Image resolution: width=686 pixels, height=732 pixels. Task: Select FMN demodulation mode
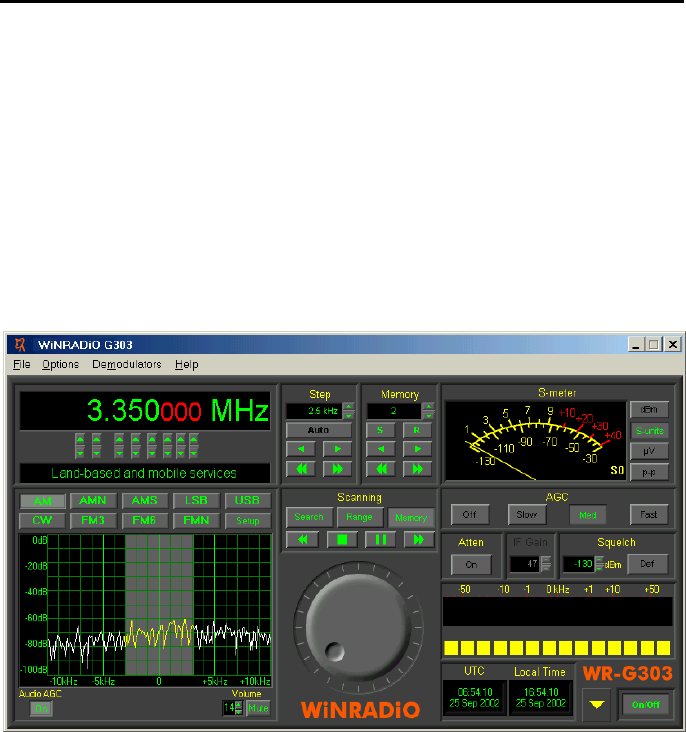click(x=196, y=521)
